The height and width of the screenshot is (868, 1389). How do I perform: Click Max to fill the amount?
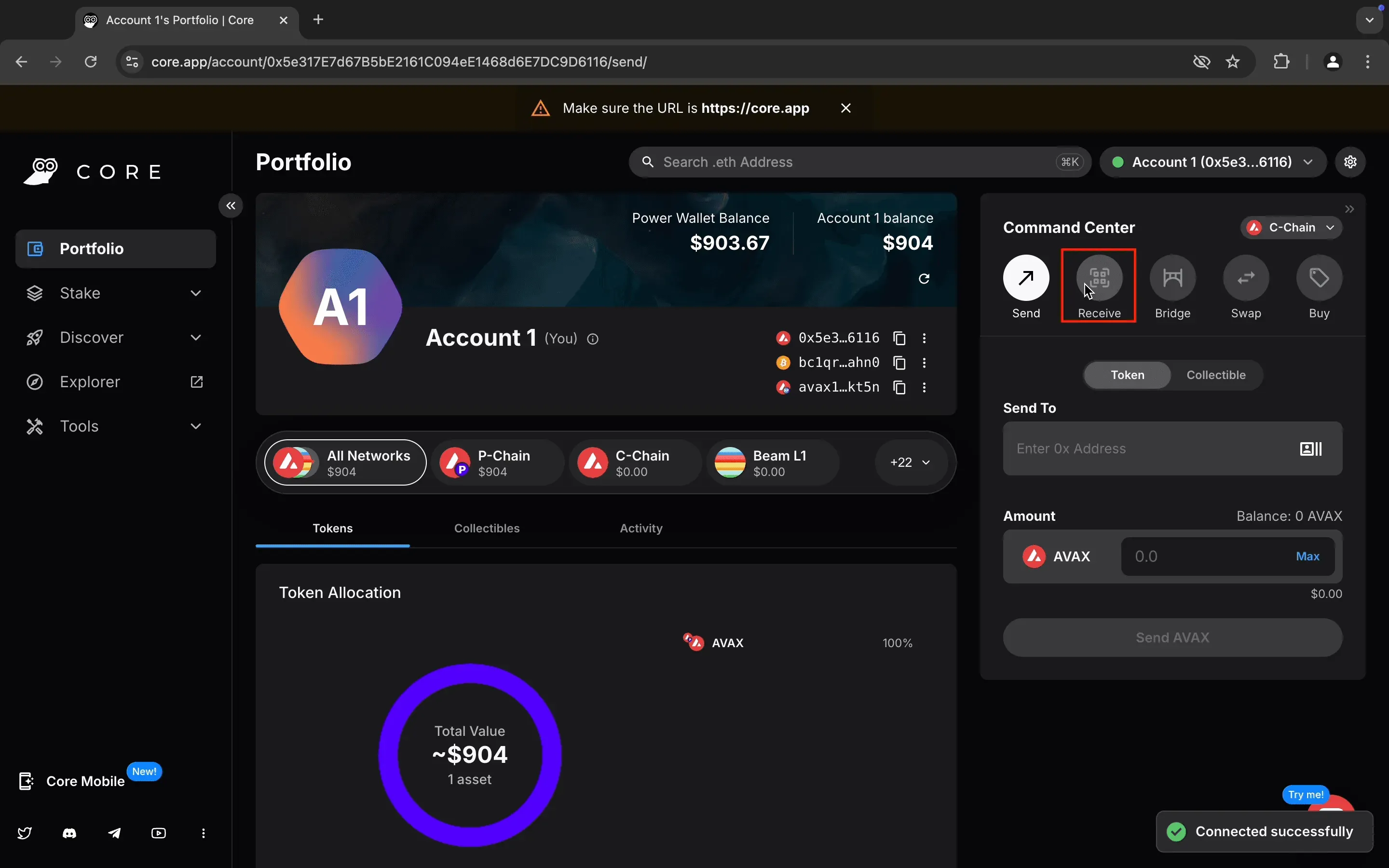(1307, 556)
